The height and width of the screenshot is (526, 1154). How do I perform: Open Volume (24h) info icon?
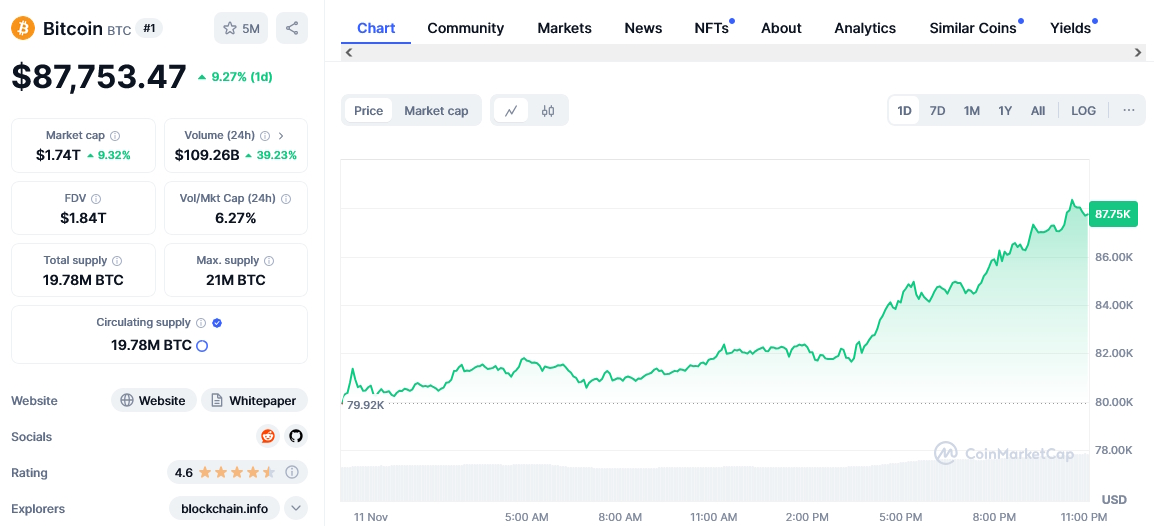pos(265,136)
